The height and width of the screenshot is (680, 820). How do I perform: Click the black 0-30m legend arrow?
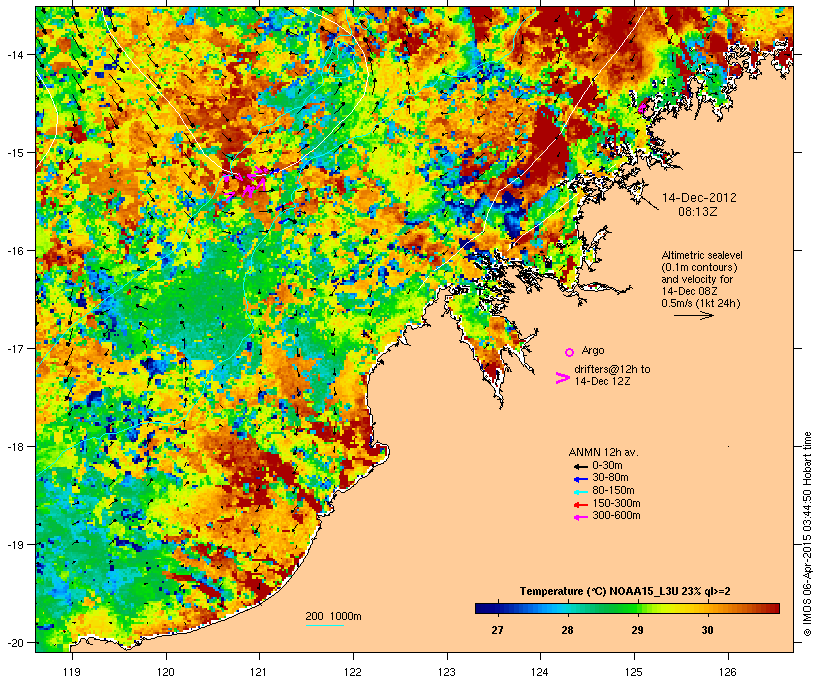(x=581, y=467)
